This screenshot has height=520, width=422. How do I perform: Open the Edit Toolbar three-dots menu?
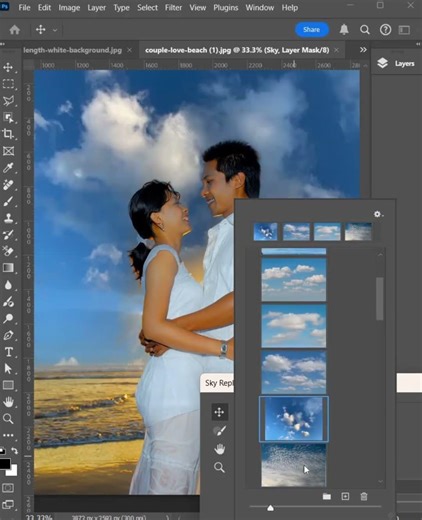click(8, 435)
